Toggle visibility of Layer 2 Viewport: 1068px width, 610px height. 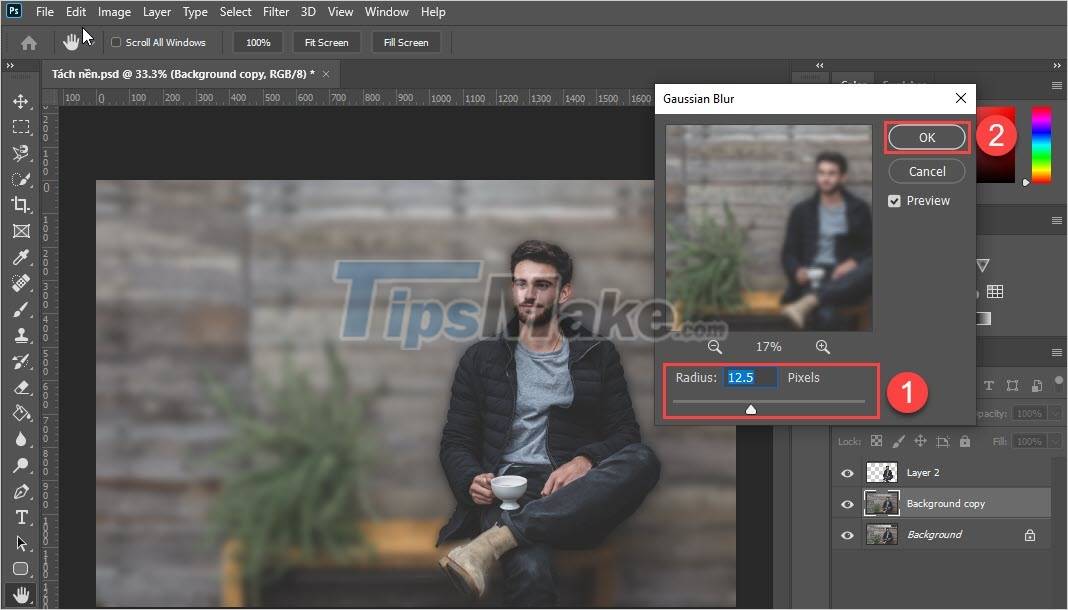click(x=847, y=472)
